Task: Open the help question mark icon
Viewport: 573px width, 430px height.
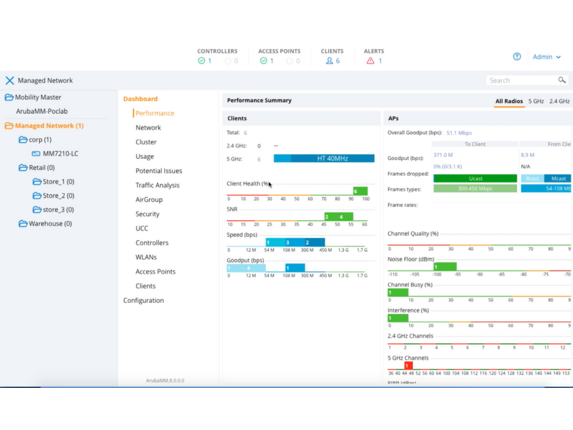Action: tap(517, 57)
